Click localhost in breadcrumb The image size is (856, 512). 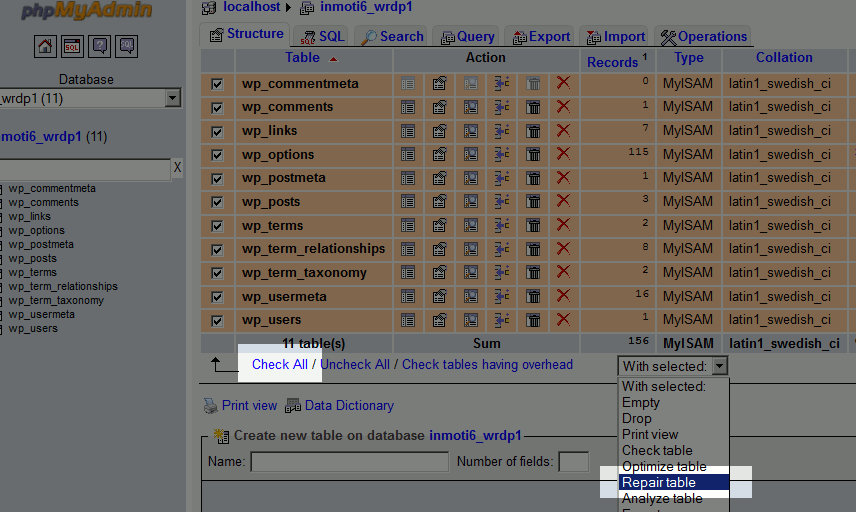pyautogui.click(x=251, y=7)
